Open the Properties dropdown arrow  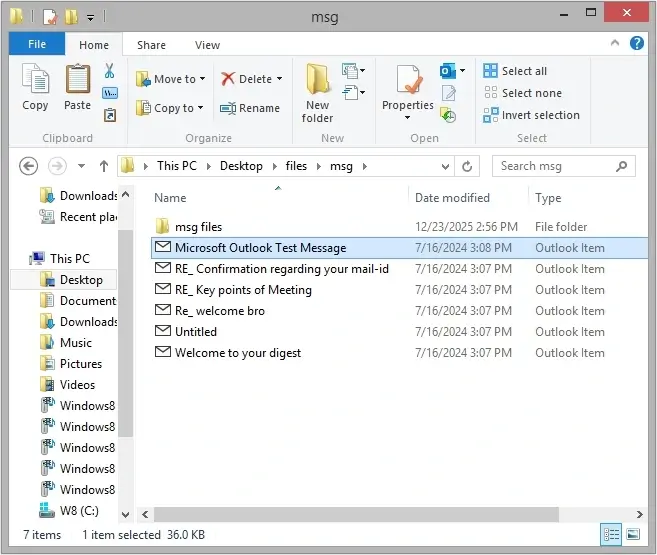point(407,118)
